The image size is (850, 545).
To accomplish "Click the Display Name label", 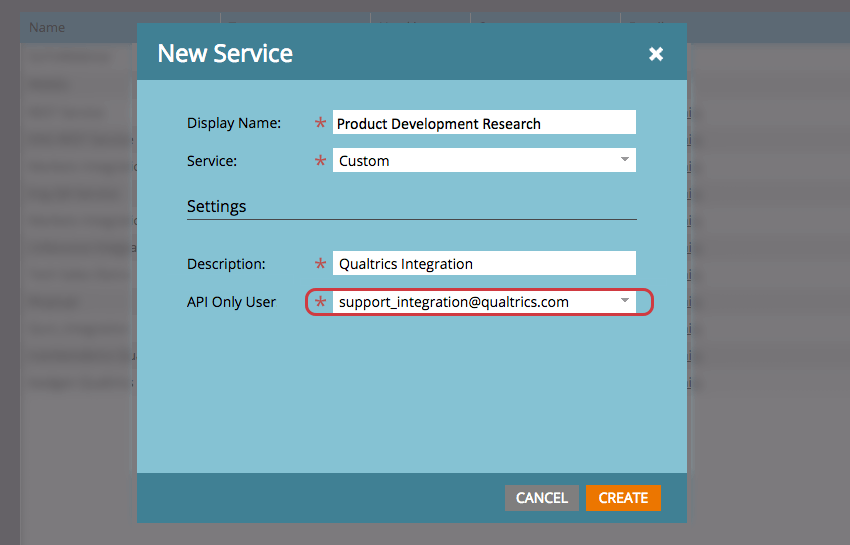I will [x=234, y=123].
